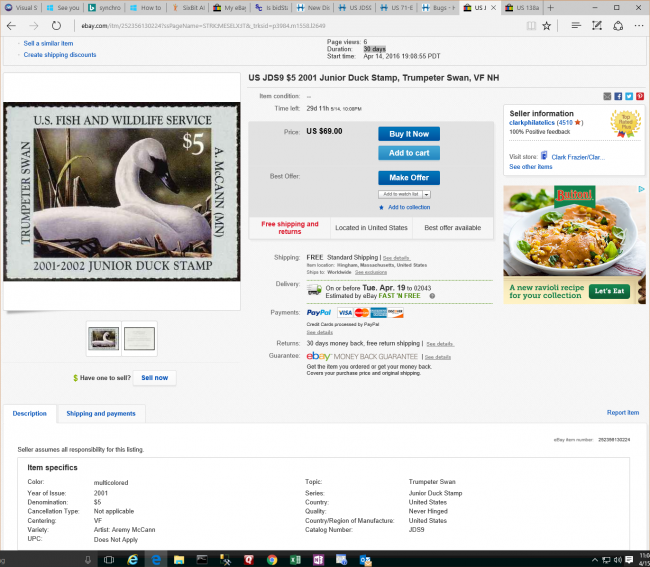Expand the Add to watch list dropdown
650x567 pixels.
tap(427, 194)
